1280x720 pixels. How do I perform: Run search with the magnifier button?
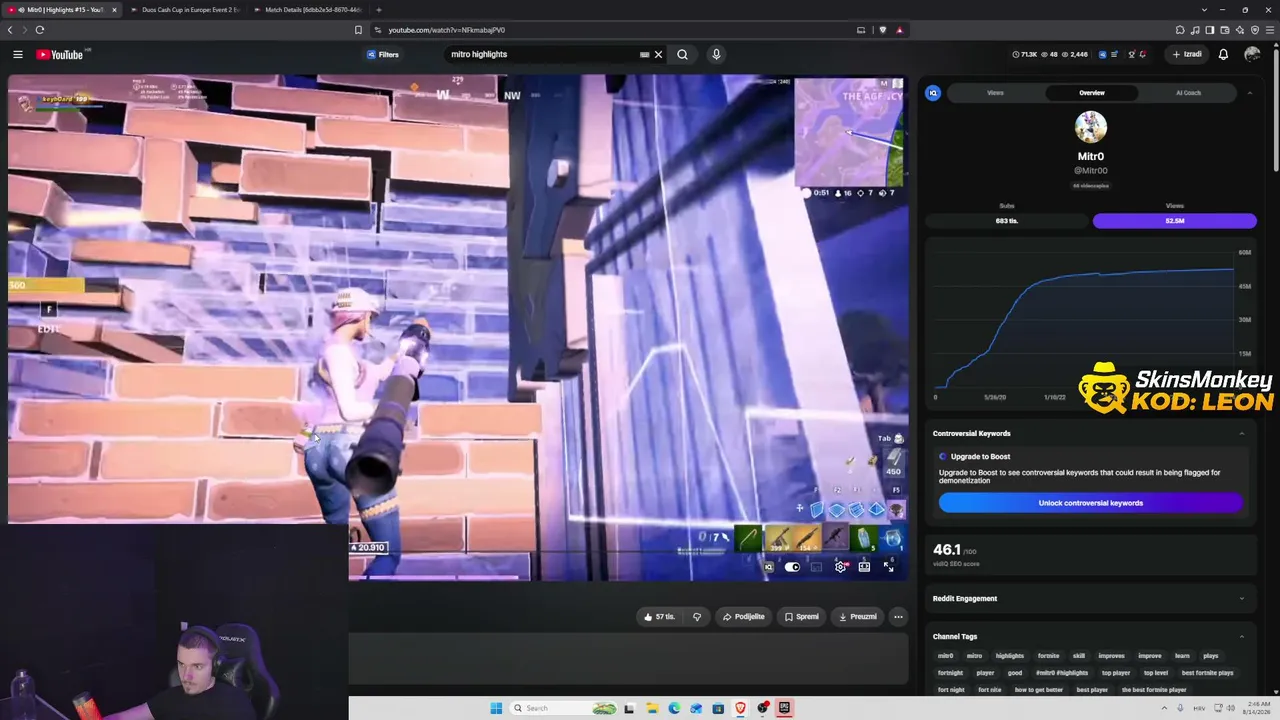pyautogui.click(x=682, y=55)
